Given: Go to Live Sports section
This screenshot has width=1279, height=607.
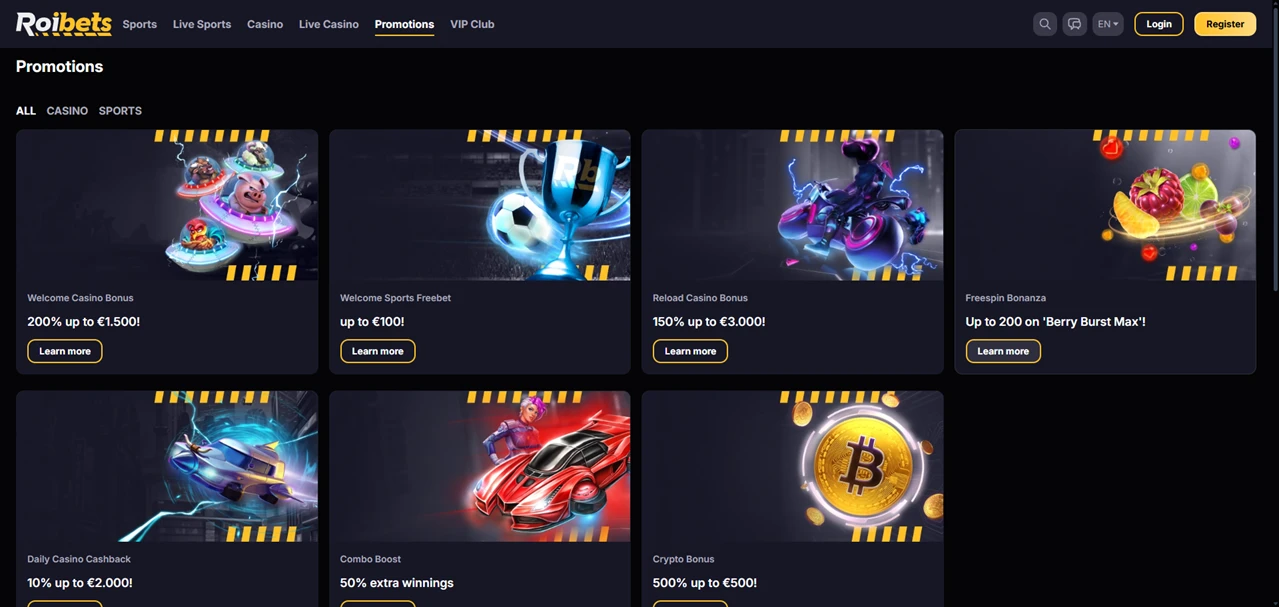Looking at the screenshot, I should pyautogui.click(x=202, y=24).
